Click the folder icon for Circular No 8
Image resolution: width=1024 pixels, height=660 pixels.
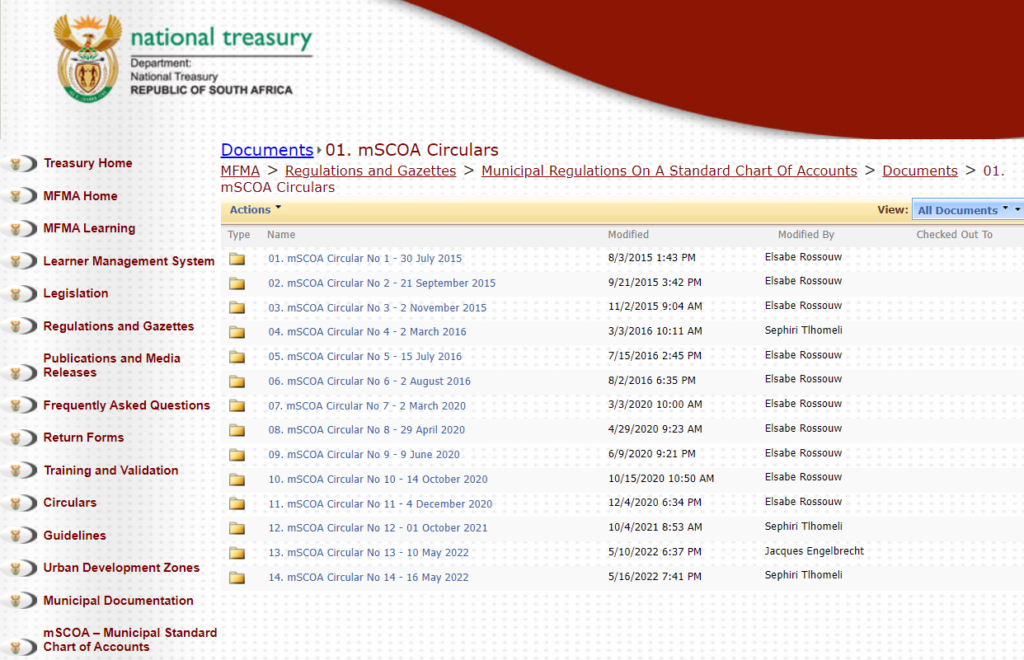point(237,430)
